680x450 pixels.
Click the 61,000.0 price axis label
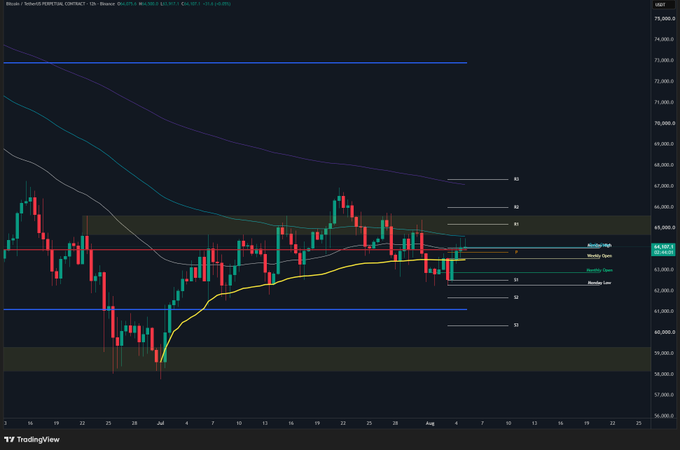pos(664,311)
